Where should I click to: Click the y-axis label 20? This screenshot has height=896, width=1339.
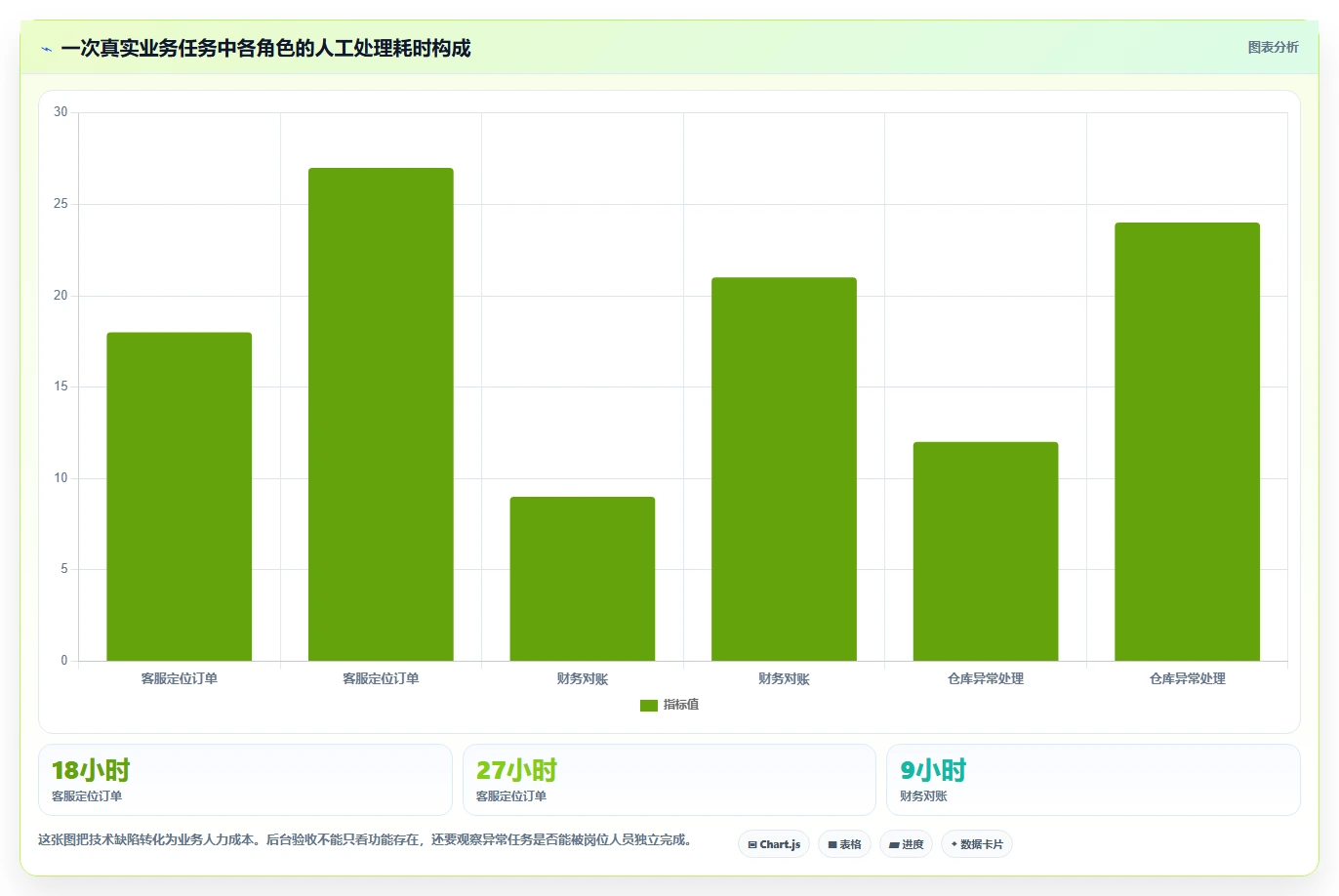pyautogui.click(x=61, y=296)
